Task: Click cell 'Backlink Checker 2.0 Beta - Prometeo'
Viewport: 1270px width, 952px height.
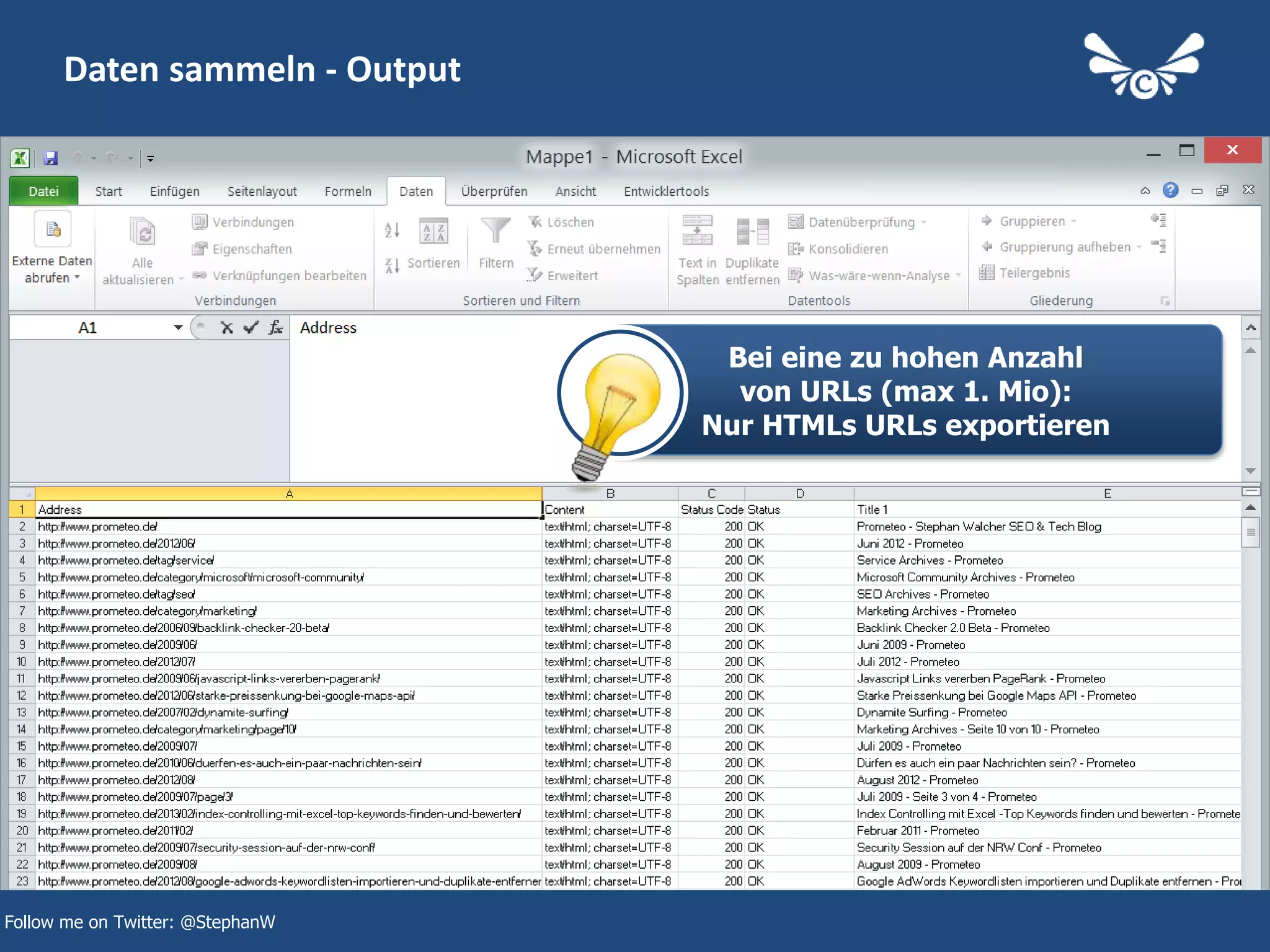Action: (x=1047, y=628)
